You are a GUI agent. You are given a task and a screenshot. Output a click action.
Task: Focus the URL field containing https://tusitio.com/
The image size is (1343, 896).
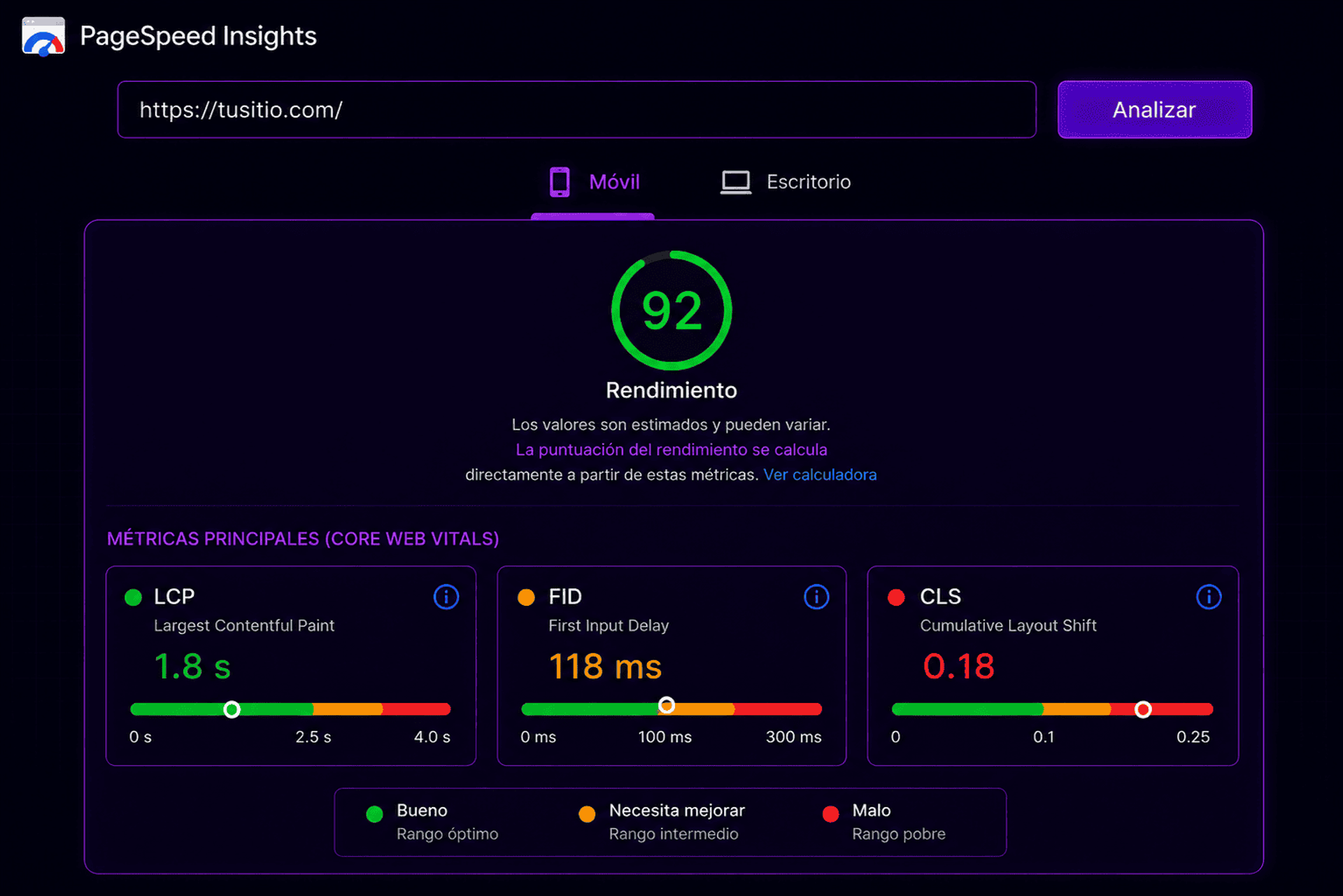coord(576,110)
